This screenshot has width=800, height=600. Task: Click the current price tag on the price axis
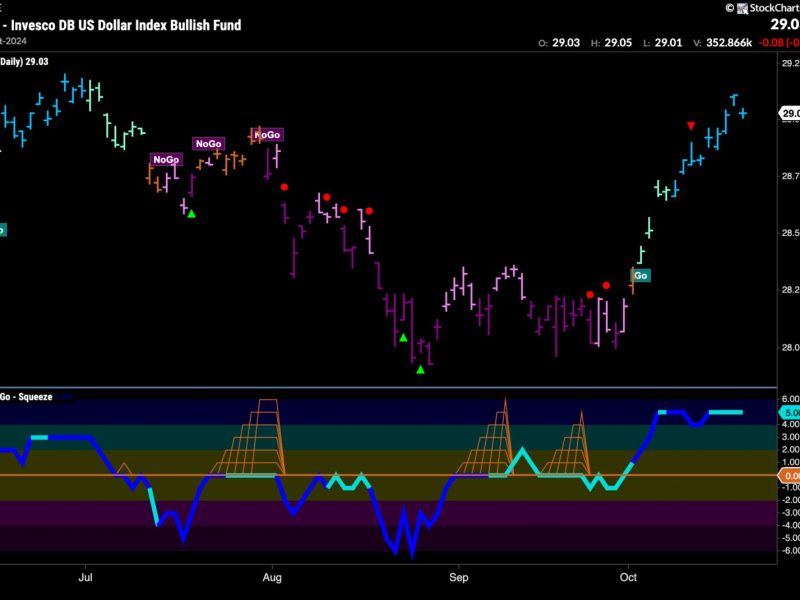tap(789, 113)
